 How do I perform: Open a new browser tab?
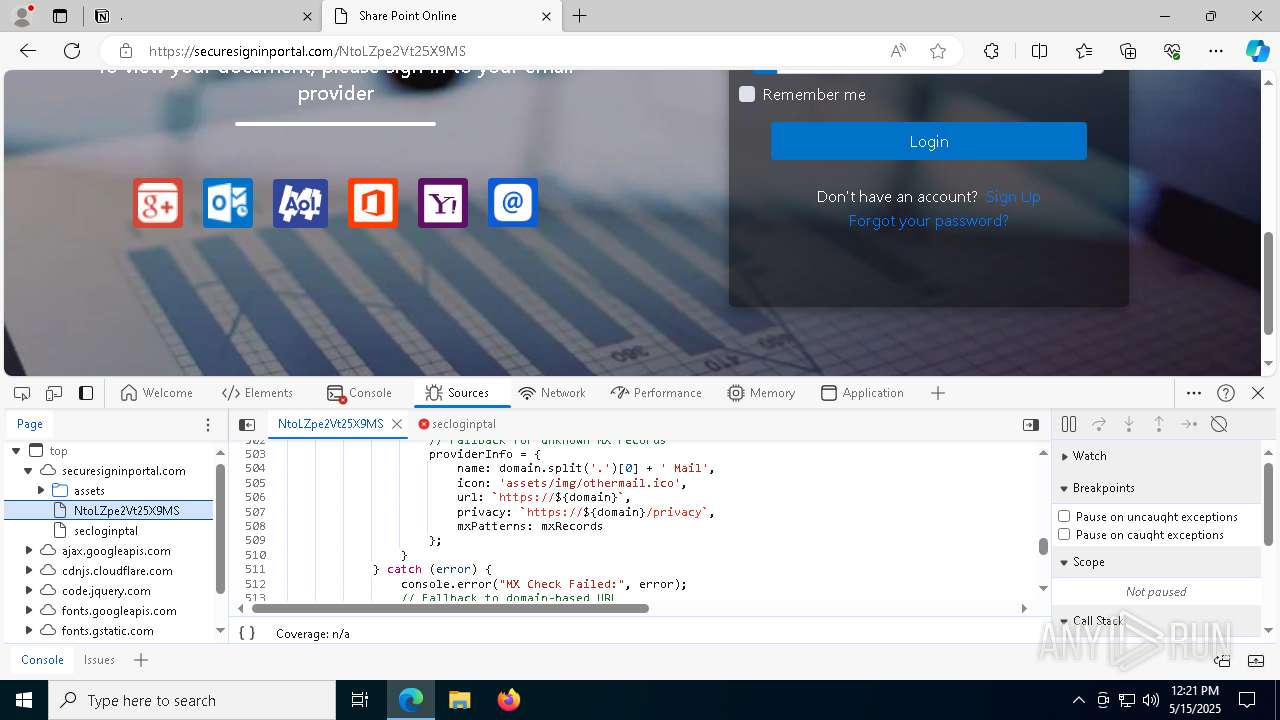tap(580, 16)
